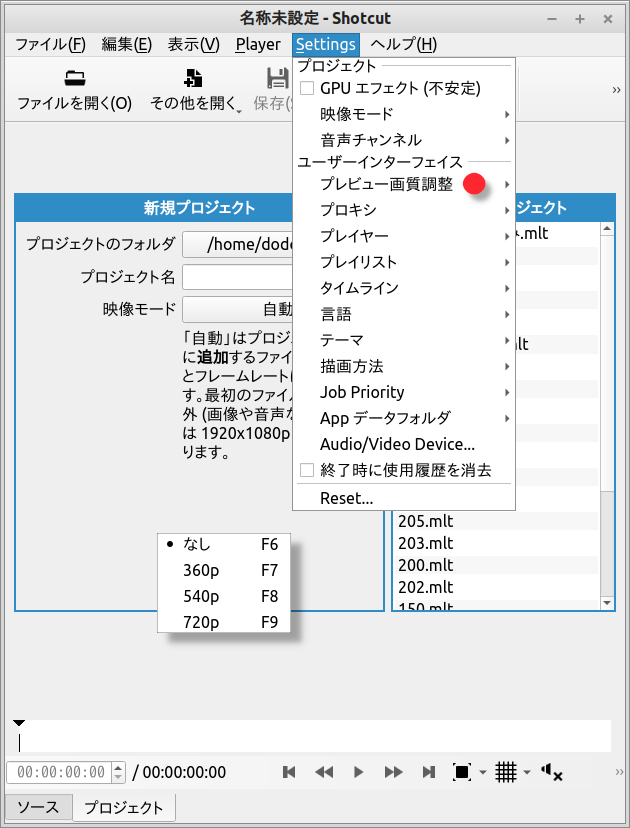
Task: Choose Reset... in Settings menu
Action: click(346, 498)
